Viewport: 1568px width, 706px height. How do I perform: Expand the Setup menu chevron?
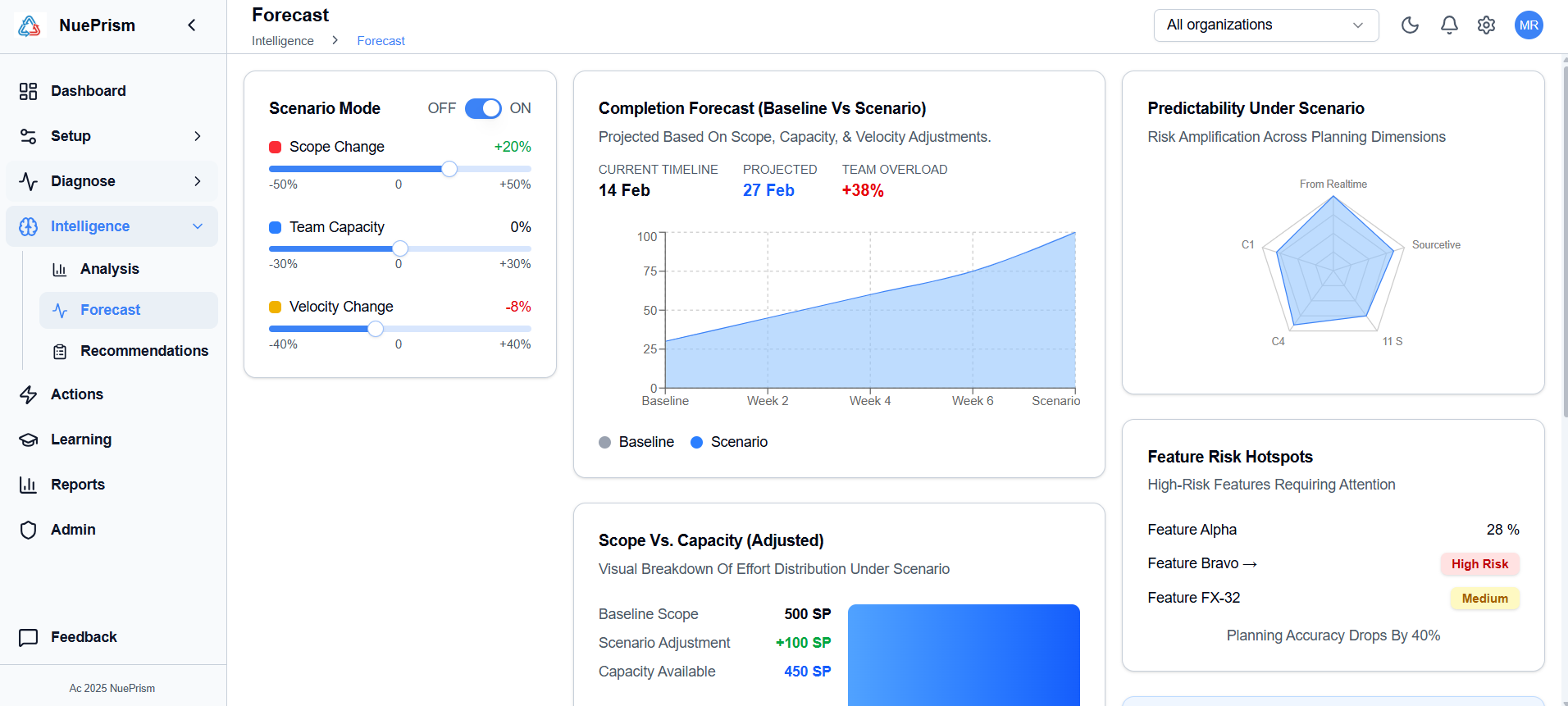[x=198, y=136]
